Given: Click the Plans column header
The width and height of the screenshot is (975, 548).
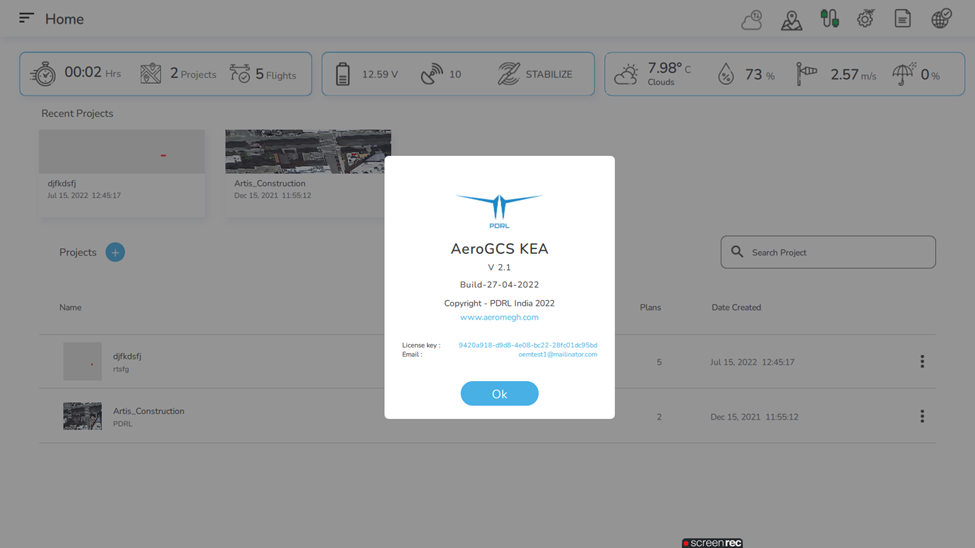Looking at the screenshot, I should pos(650,307).
